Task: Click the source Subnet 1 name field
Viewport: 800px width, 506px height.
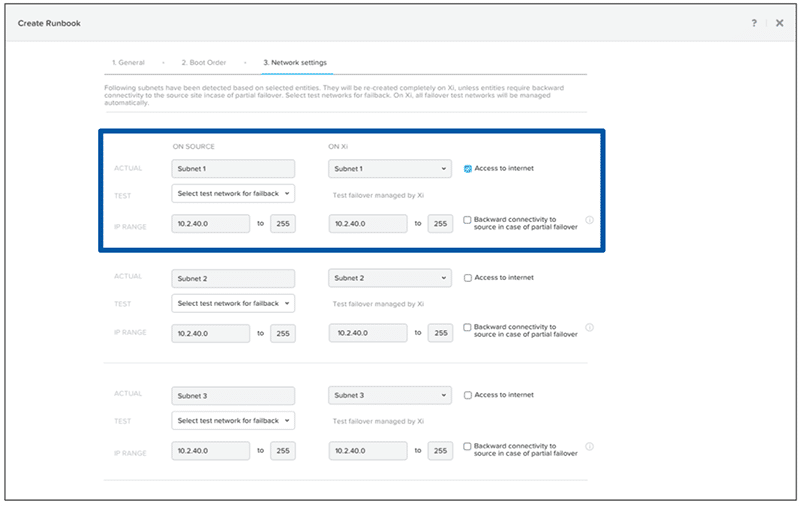Action: [x=233, y=169]
